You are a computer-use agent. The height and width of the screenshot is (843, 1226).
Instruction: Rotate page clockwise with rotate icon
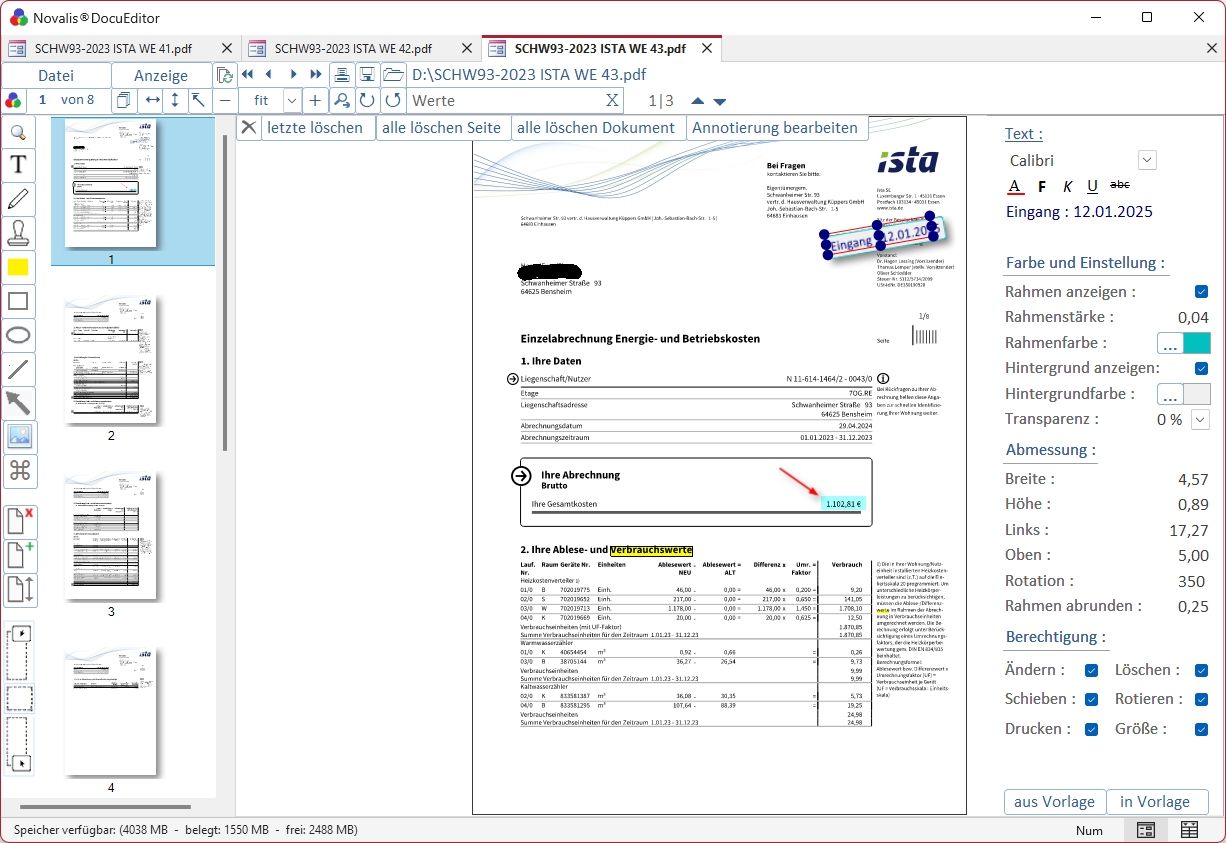pyautogui.click(x=368, y=100)
